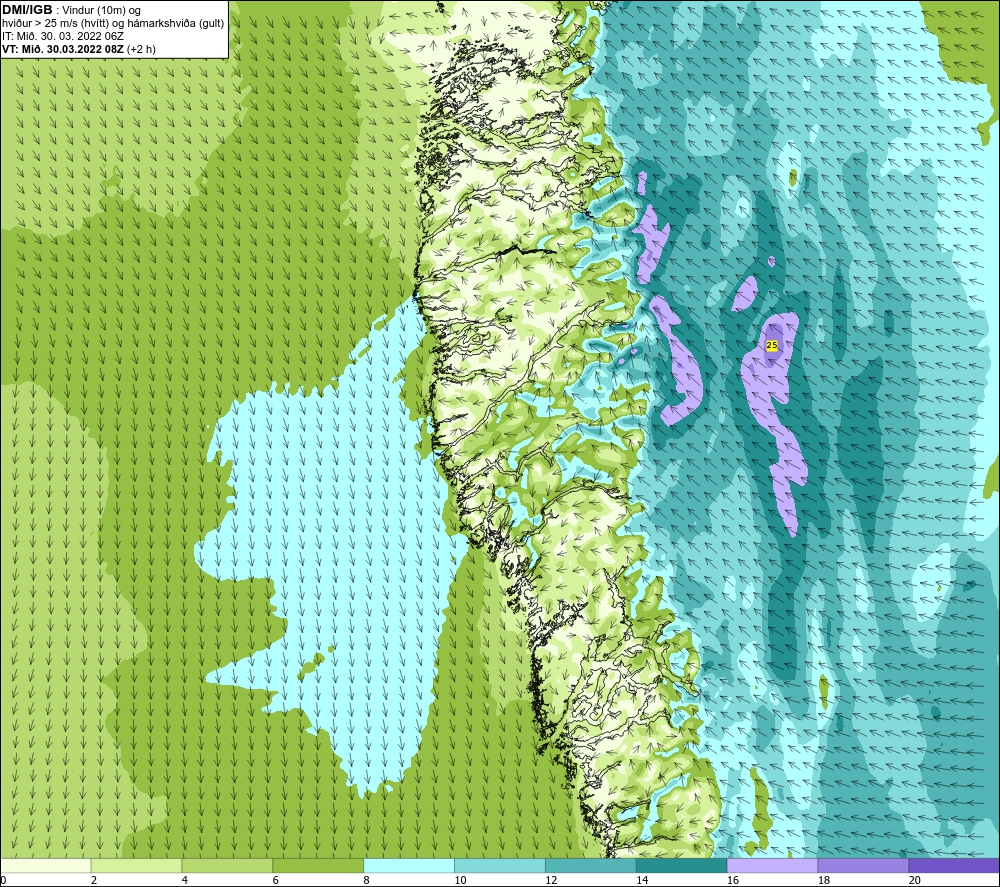Click the 'DMI/IGB' title text
1000x887 pixels.
(27, 10)
